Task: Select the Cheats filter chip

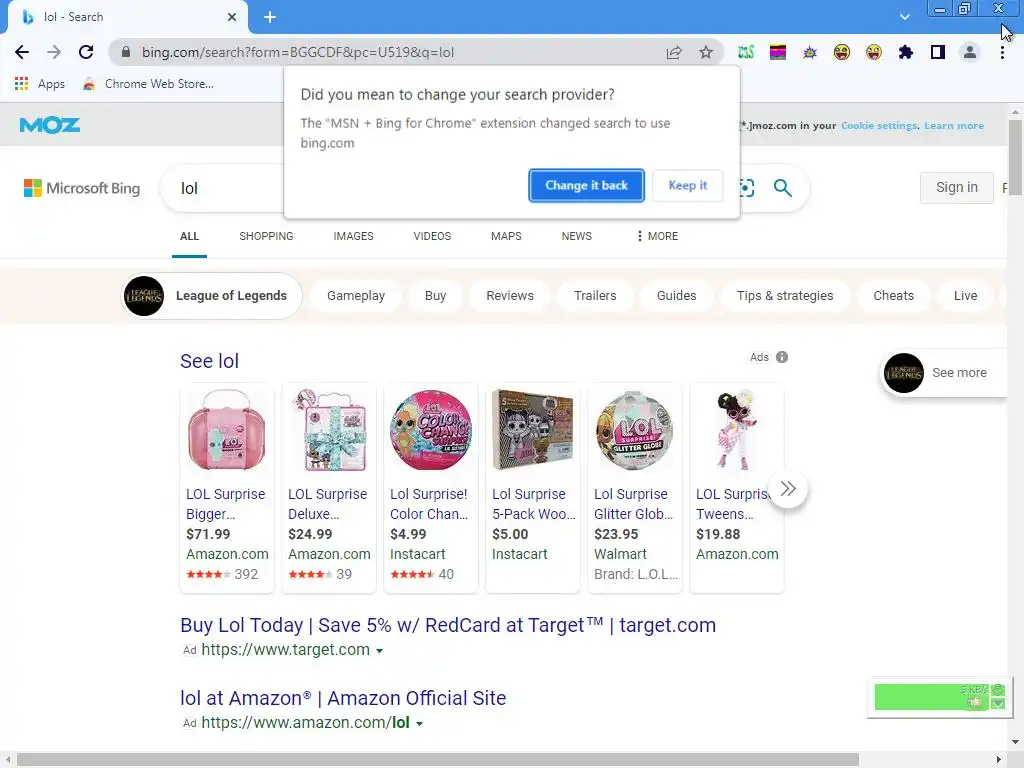Action: (x=893, y=296)
